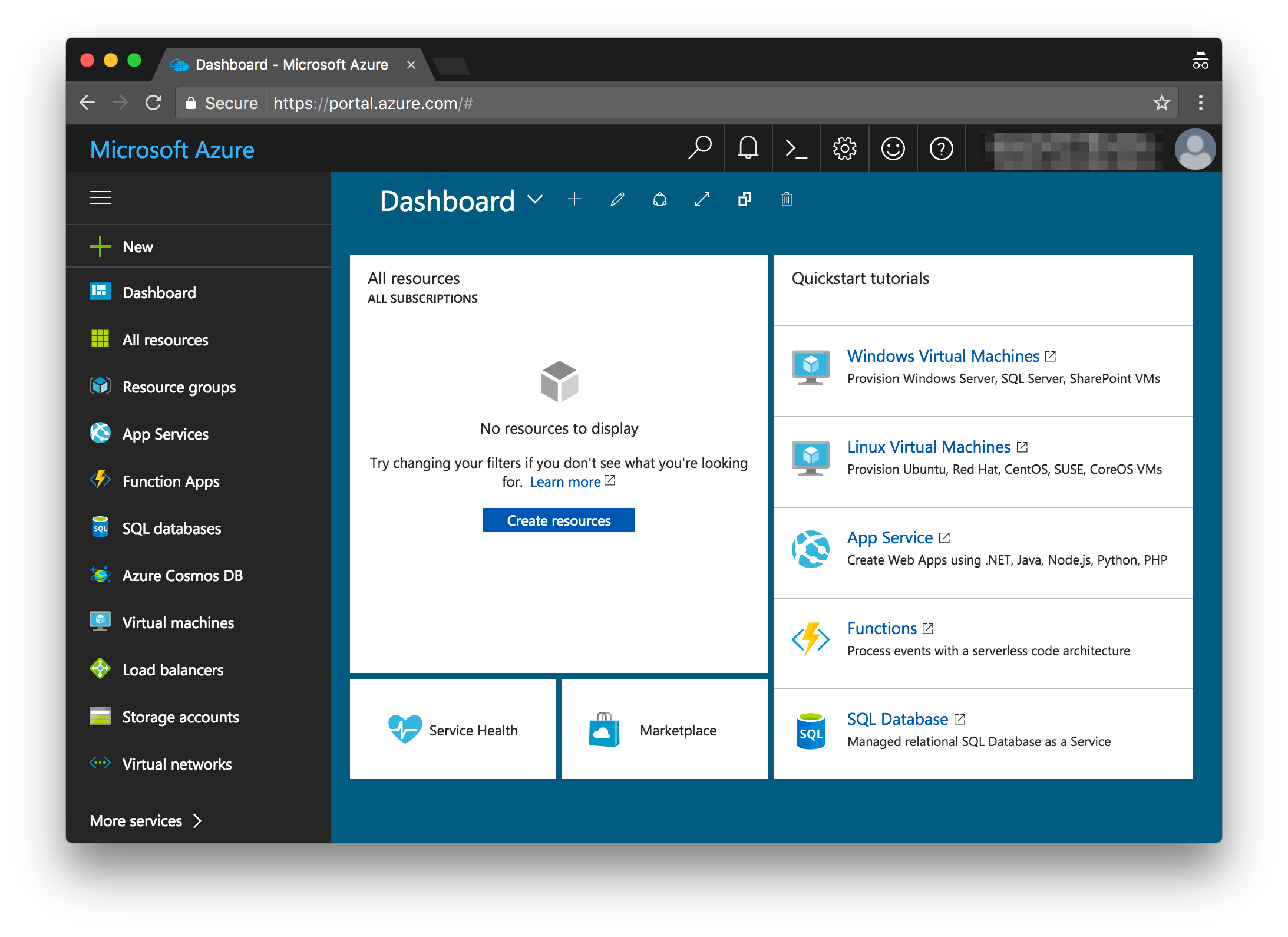Click the Azure Cosmos DB sidebar icon
1288x937 pixels.
point(100,575)
